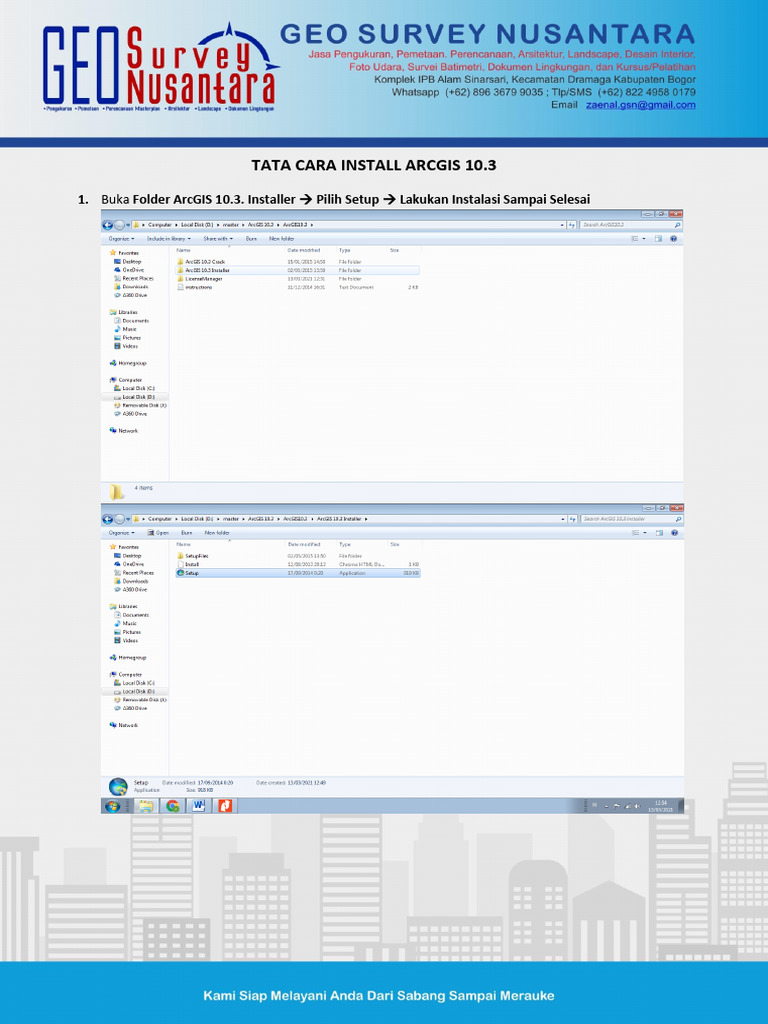The height and width of the screenshot is (1024, 768).
Task: Open recent pages dropdown in Installer window
Action: click(x=128, y=519)
